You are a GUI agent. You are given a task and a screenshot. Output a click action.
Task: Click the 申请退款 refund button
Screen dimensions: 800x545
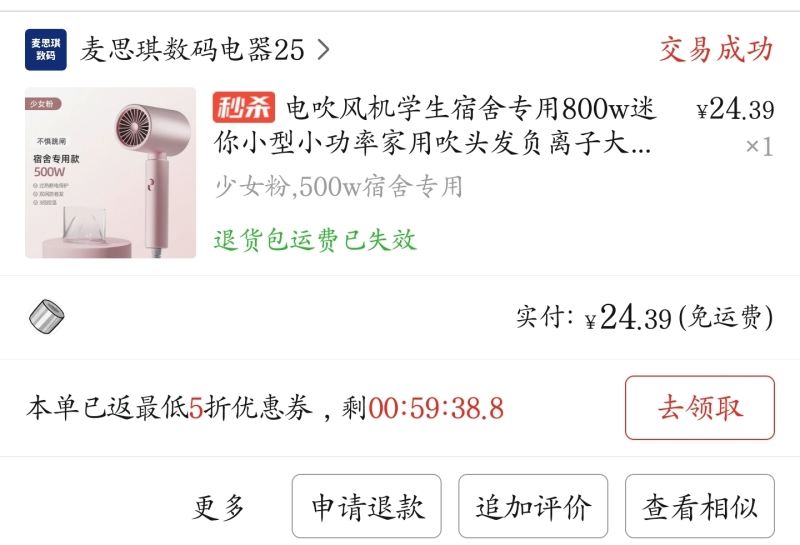pyautogui.click(x=367, y=506)
